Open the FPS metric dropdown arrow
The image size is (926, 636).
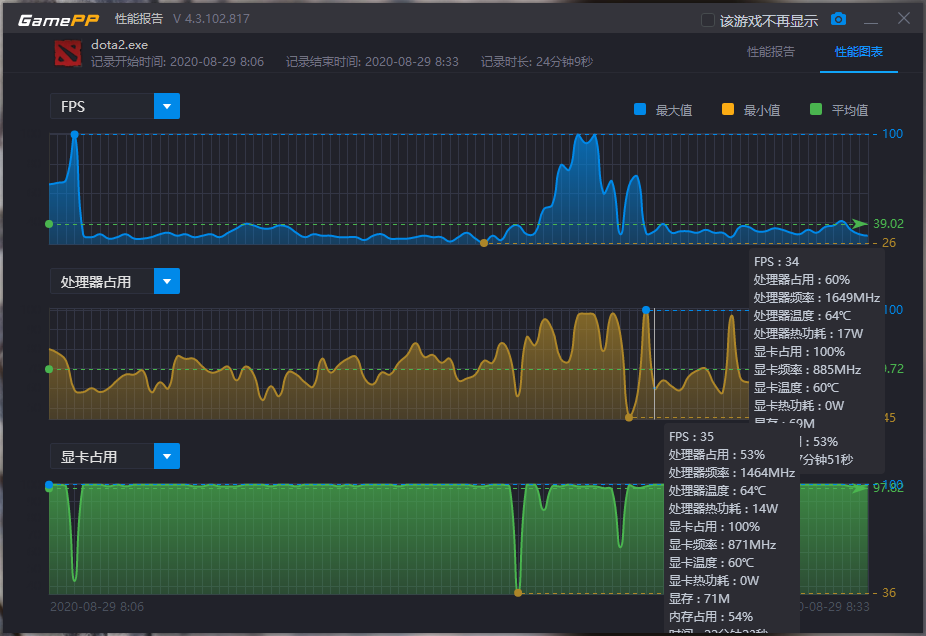(167, 106)
